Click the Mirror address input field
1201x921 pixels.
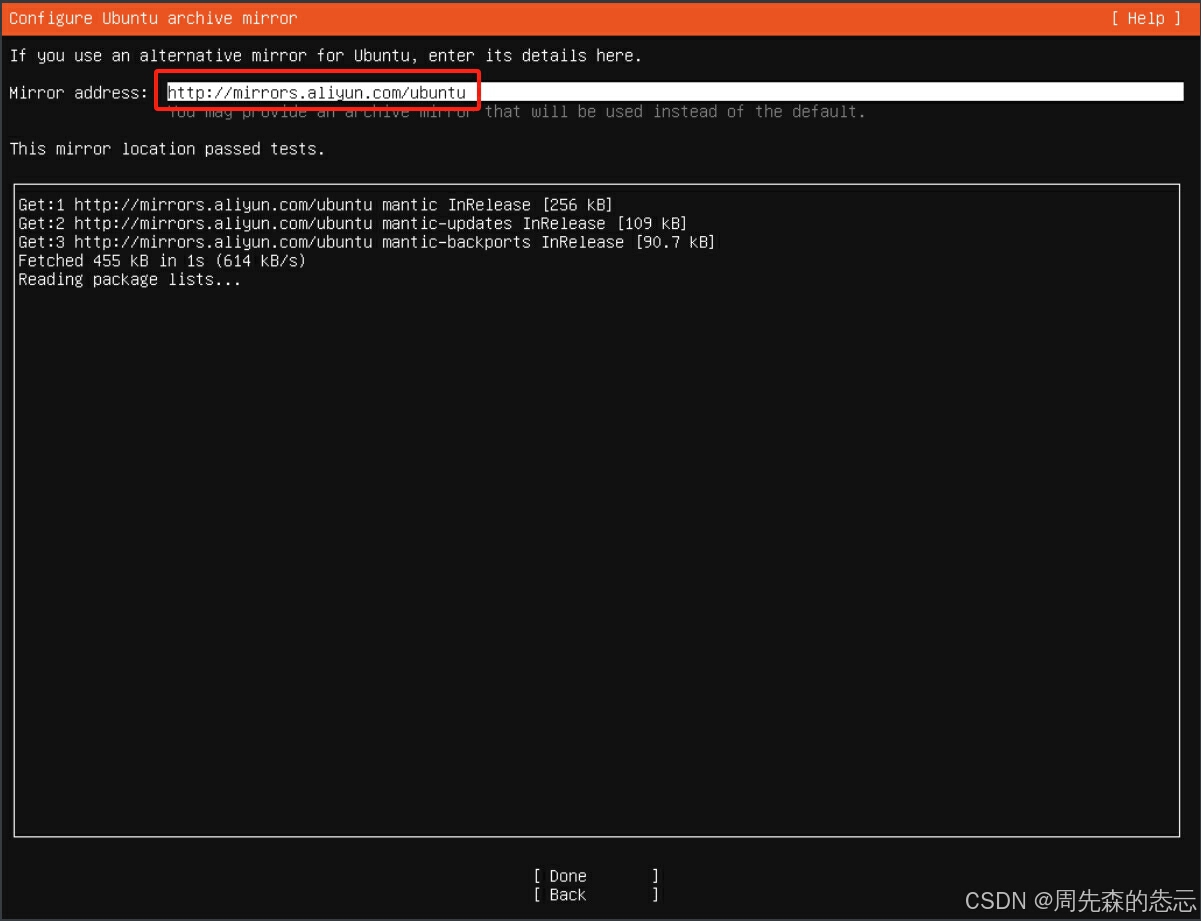pyautogui.click(x=675, y=93)
